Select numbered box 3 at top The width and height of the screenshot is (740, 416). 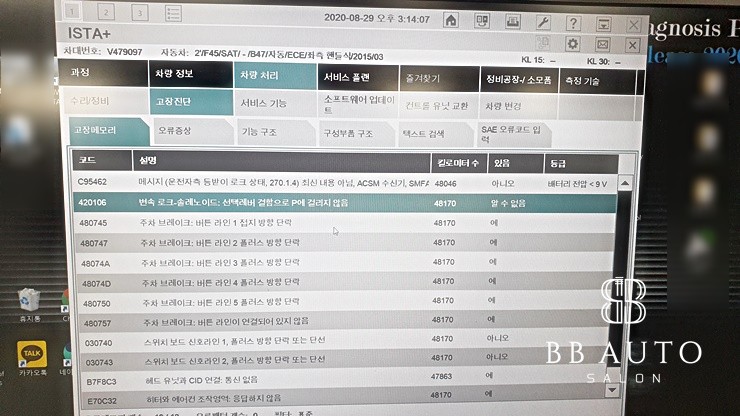(140, 13)
